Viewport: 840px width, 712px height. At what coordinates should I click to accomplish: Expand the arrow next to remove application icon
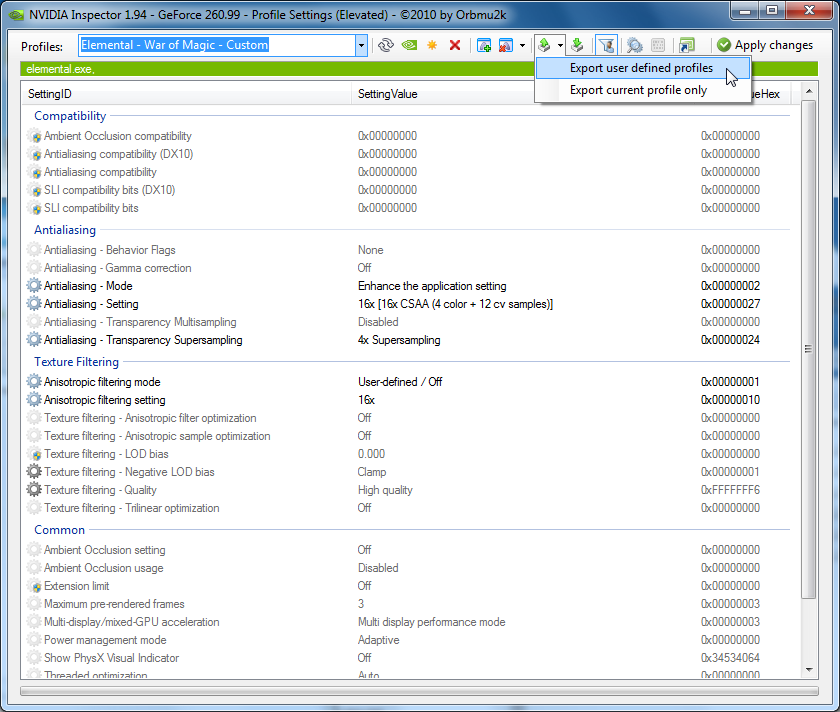(522, 45)
